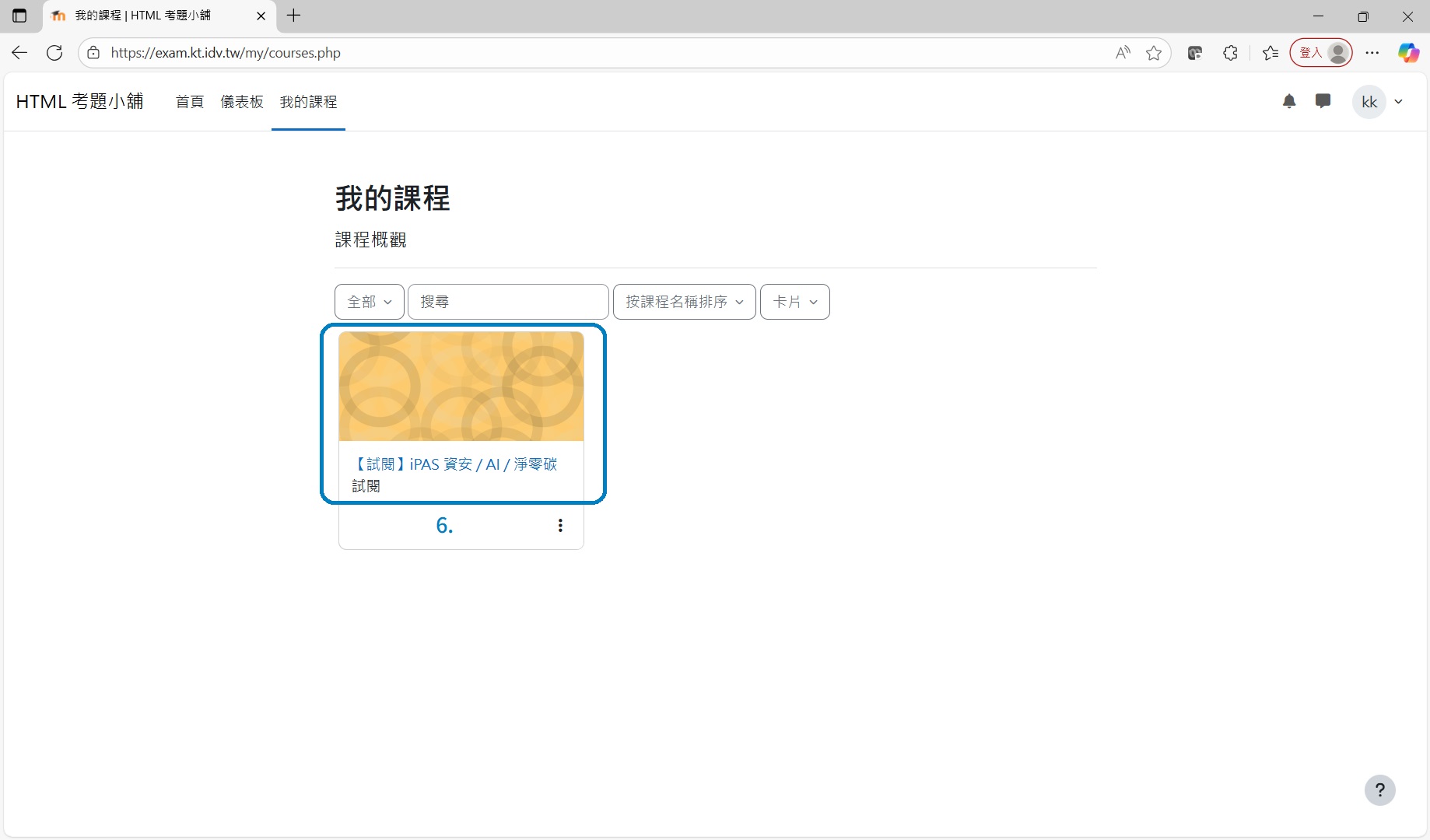Open the browser favorites list icon
This screenshot has height=840, width=1430.
pos(1271,53)
